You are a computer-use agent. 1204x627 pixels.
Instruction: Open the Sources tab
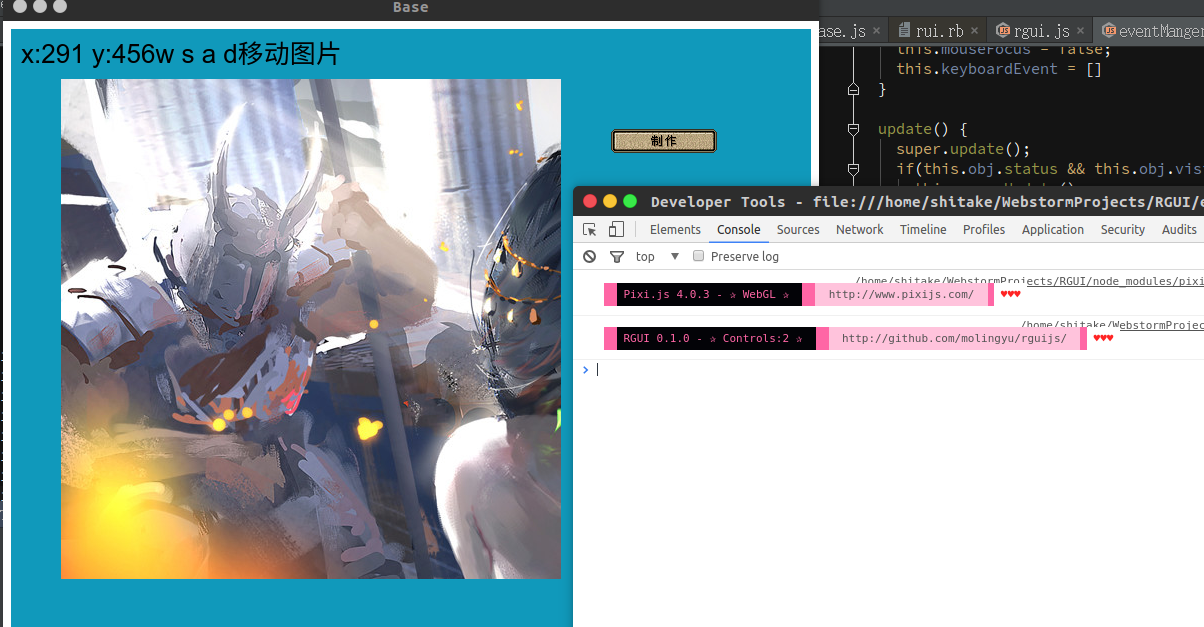click(x=798, y=230)
